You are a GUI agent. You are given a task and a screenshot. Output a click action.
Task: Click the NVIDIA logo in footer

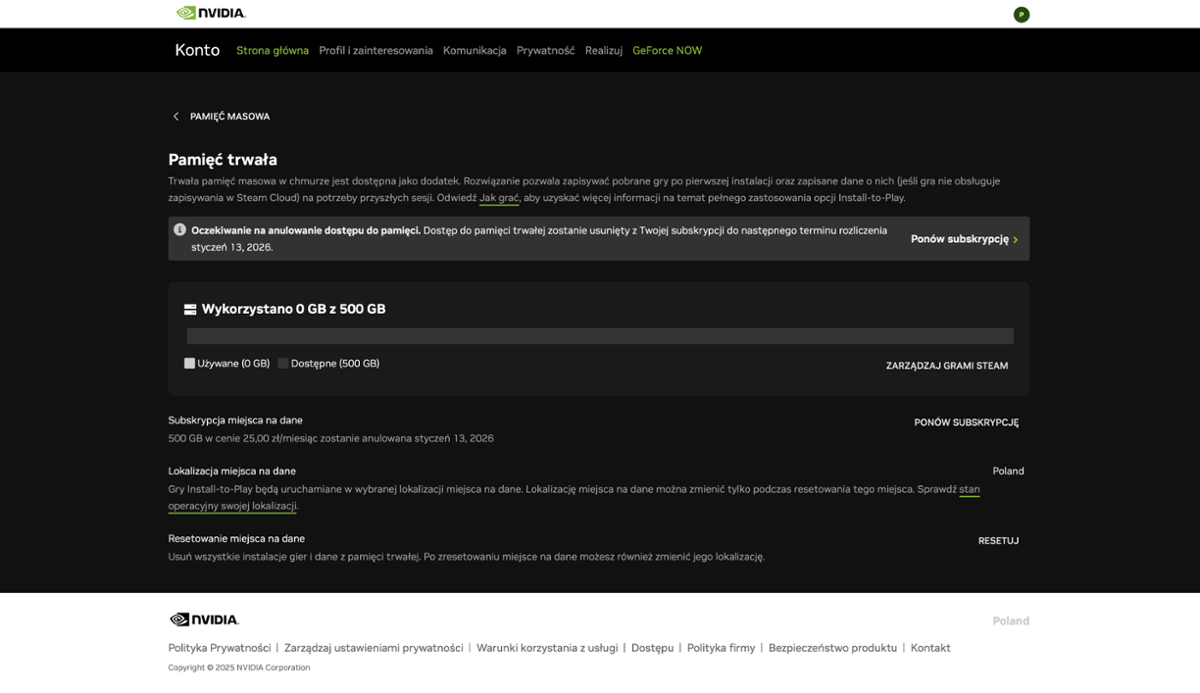[204, 620]
